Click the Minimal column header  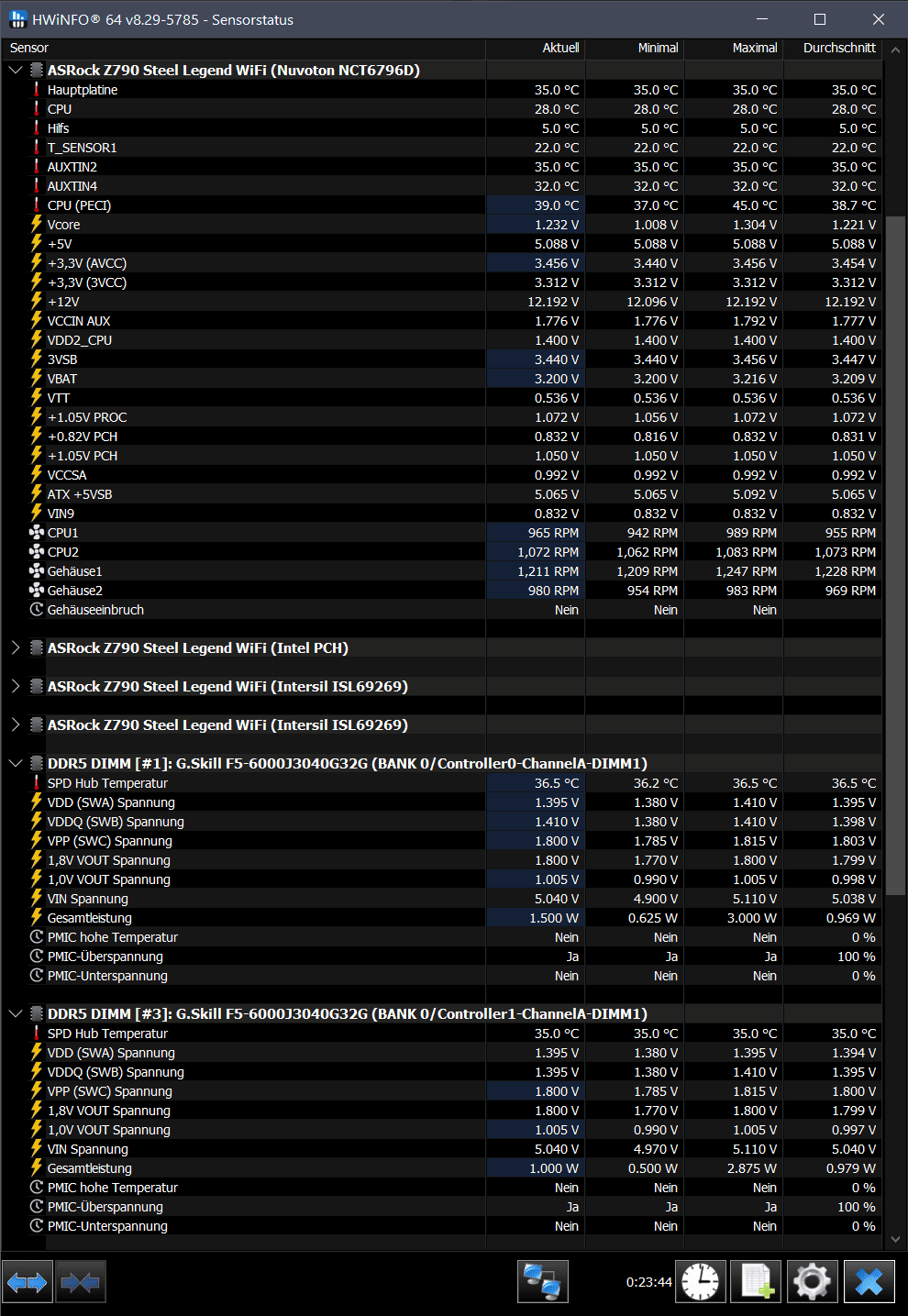point(634,48)
